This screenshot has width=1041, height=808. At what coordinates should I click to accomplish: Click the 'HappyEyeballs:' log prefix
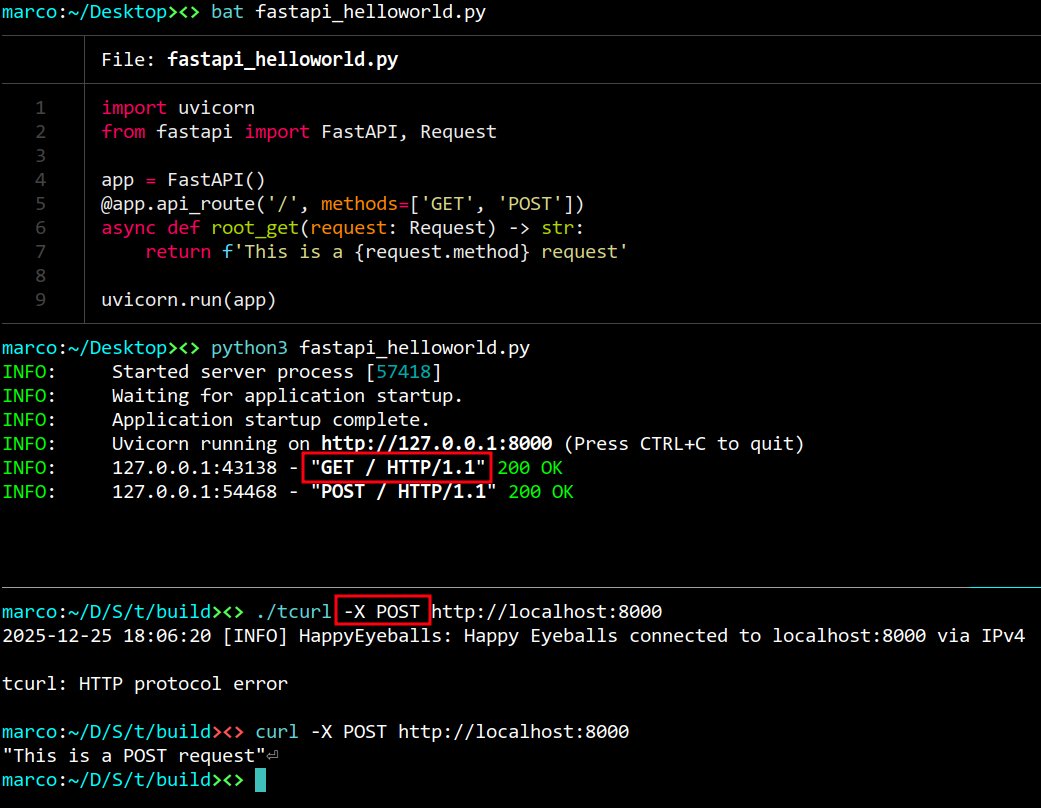[375, 636]
